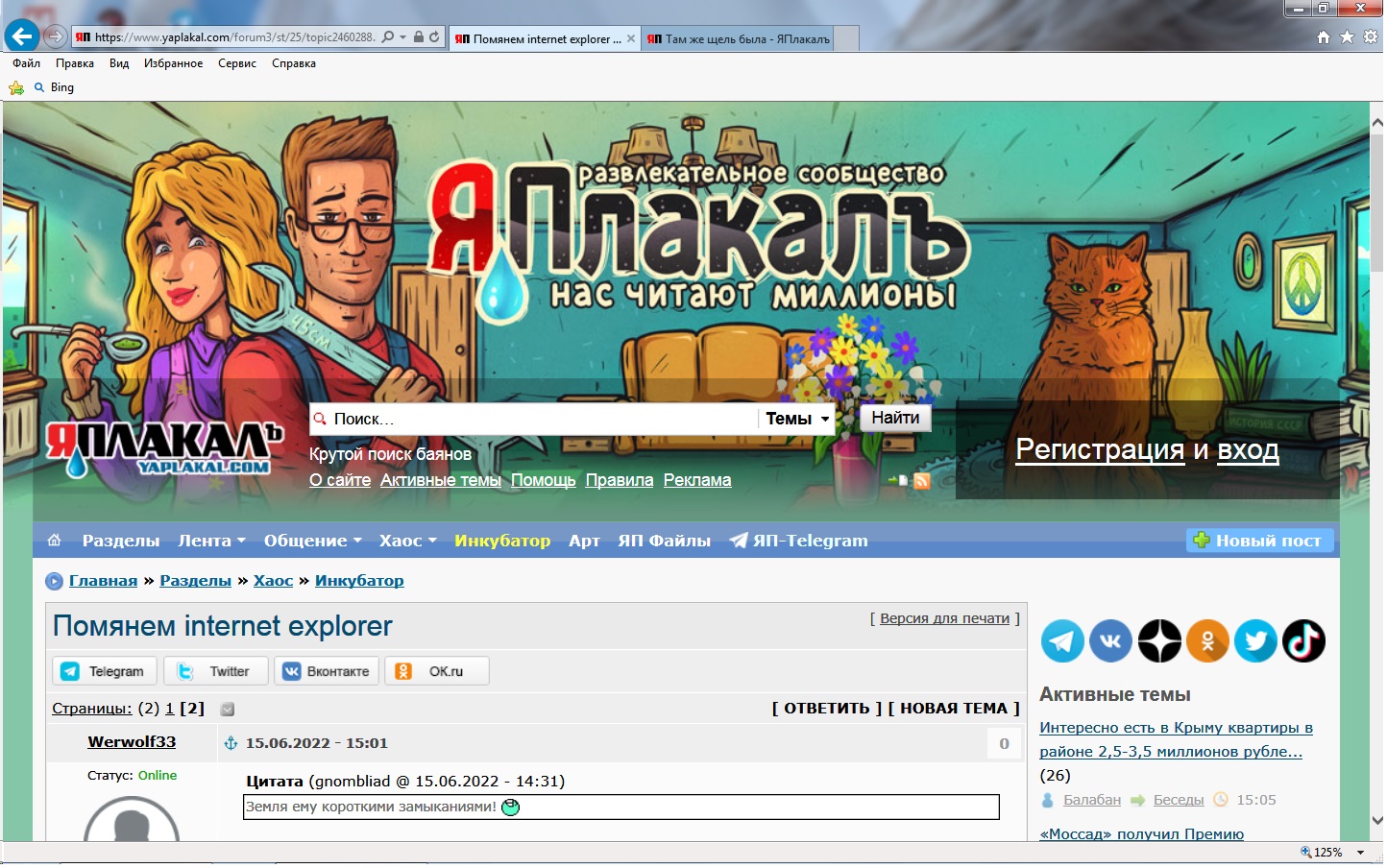Click the breadcrumb round arrow icon

[55, 582]
